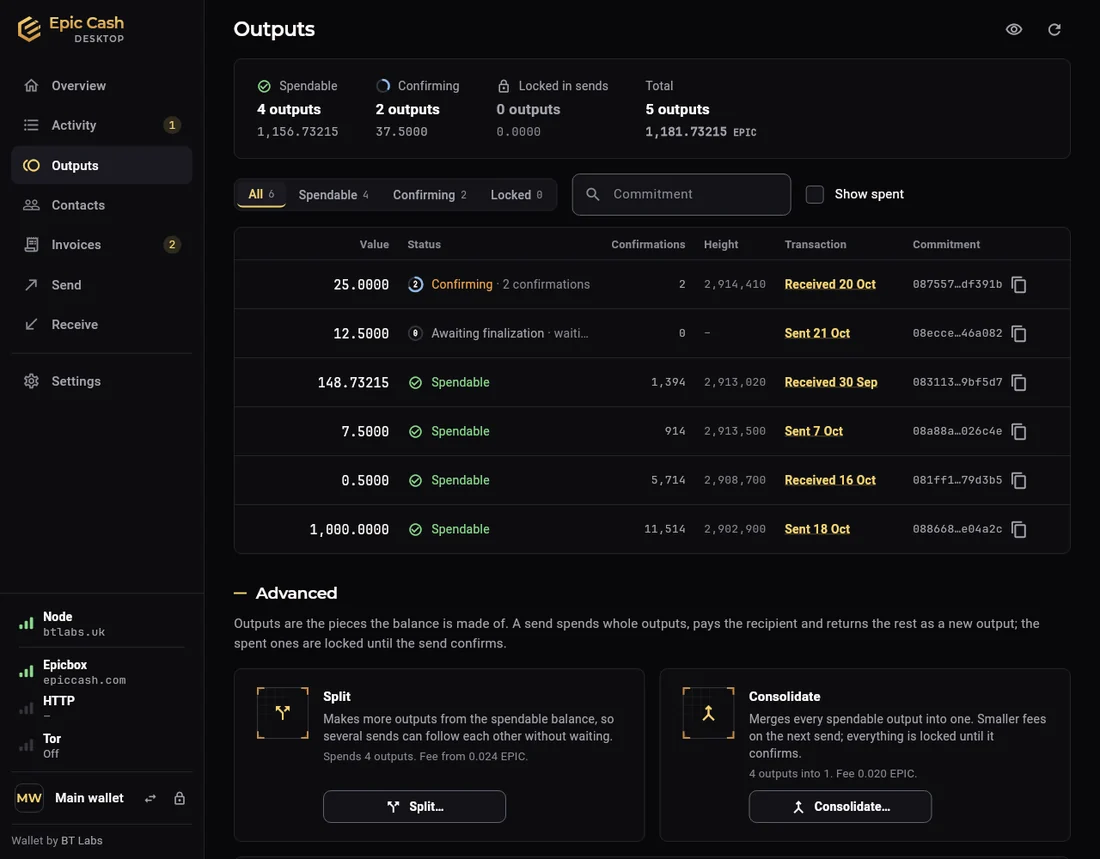Click the Status column header

click(424, 244)
